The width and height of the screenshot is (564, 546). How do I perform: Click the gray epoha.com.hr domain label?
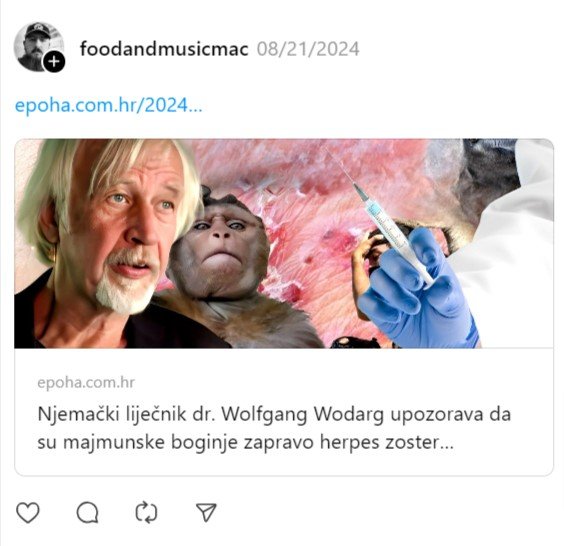pos(86,382)
